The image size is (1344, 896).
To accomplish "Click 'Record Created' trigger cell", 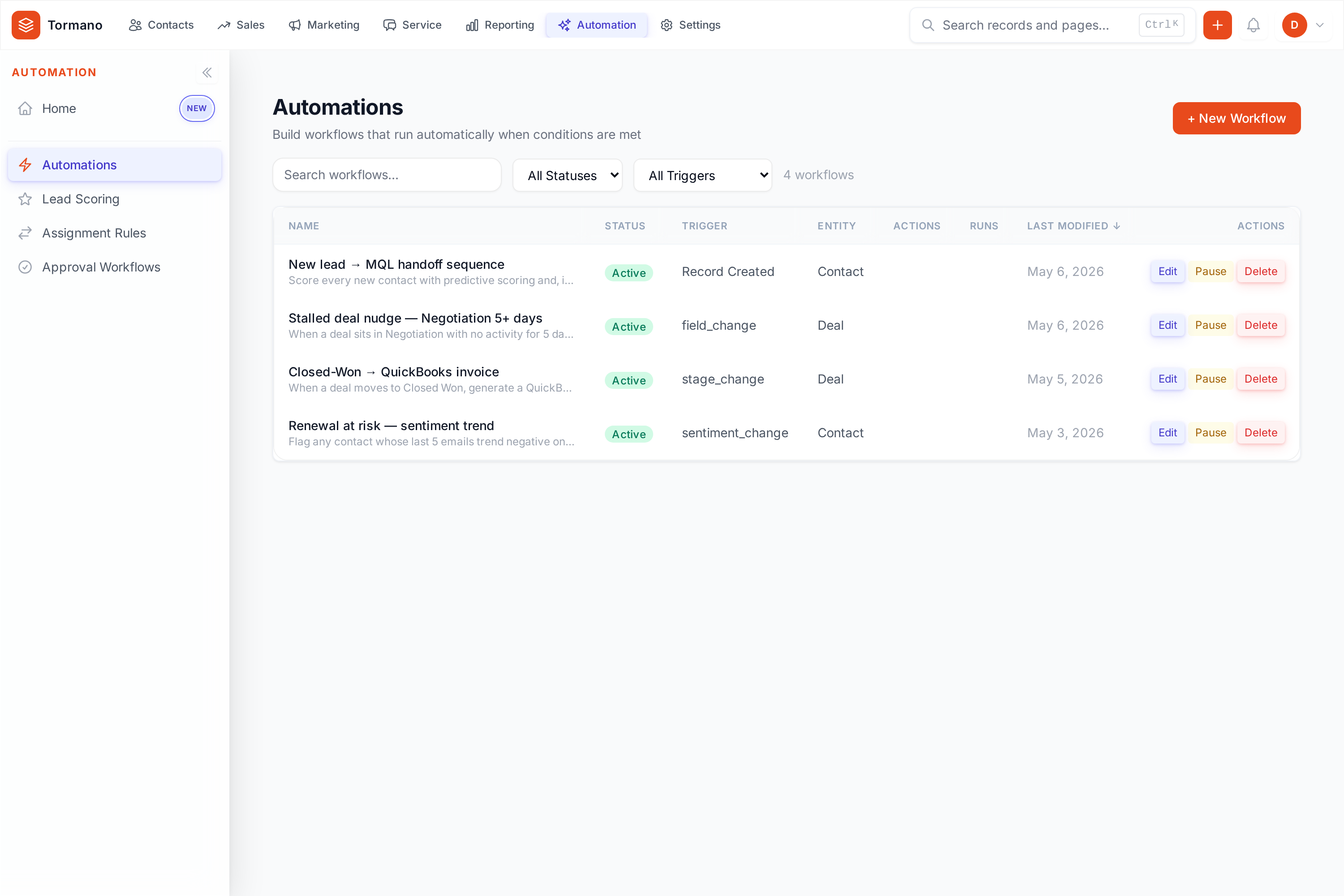I will (x=728, y=271).
